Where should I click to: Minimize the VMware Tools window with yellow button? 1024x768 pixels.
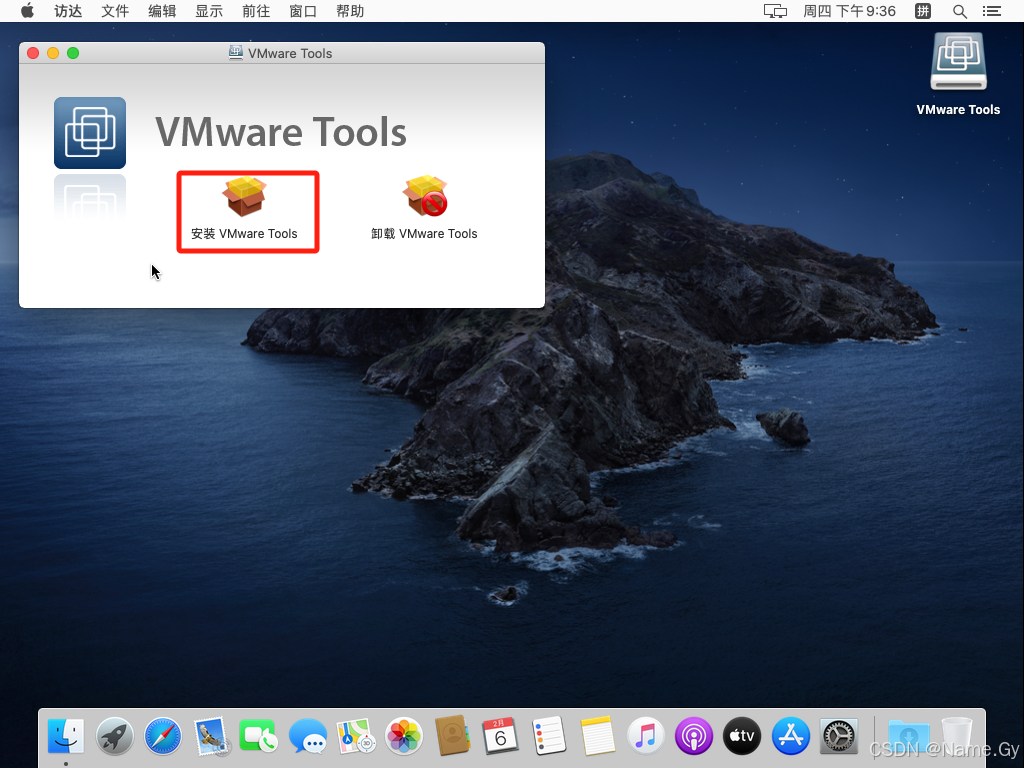[53, 53]
